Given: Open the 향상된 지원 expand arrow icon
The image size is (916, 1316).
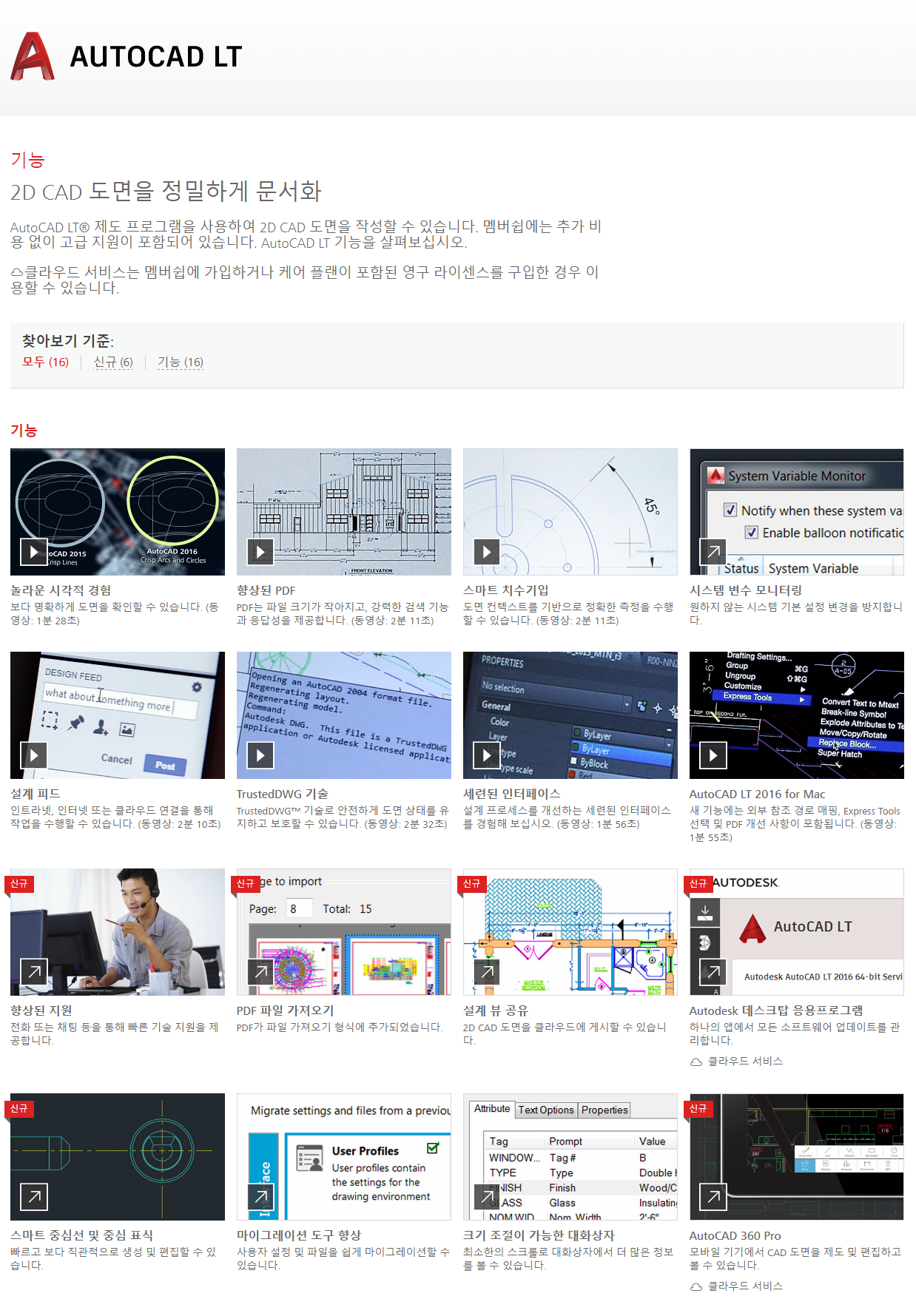Looking at the screenshot, I should [34, 972].
